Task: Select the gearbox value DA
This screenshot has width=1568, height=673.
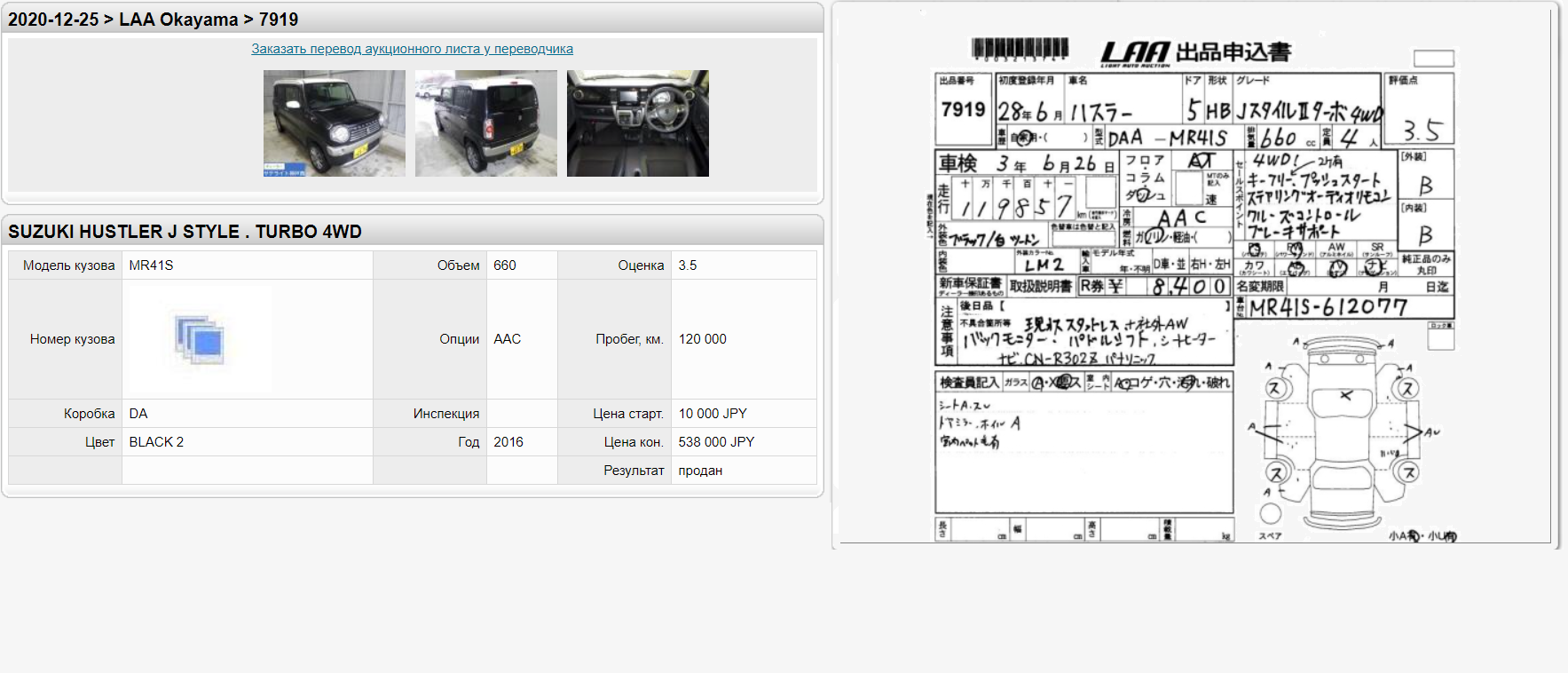Action: (138, 414)
